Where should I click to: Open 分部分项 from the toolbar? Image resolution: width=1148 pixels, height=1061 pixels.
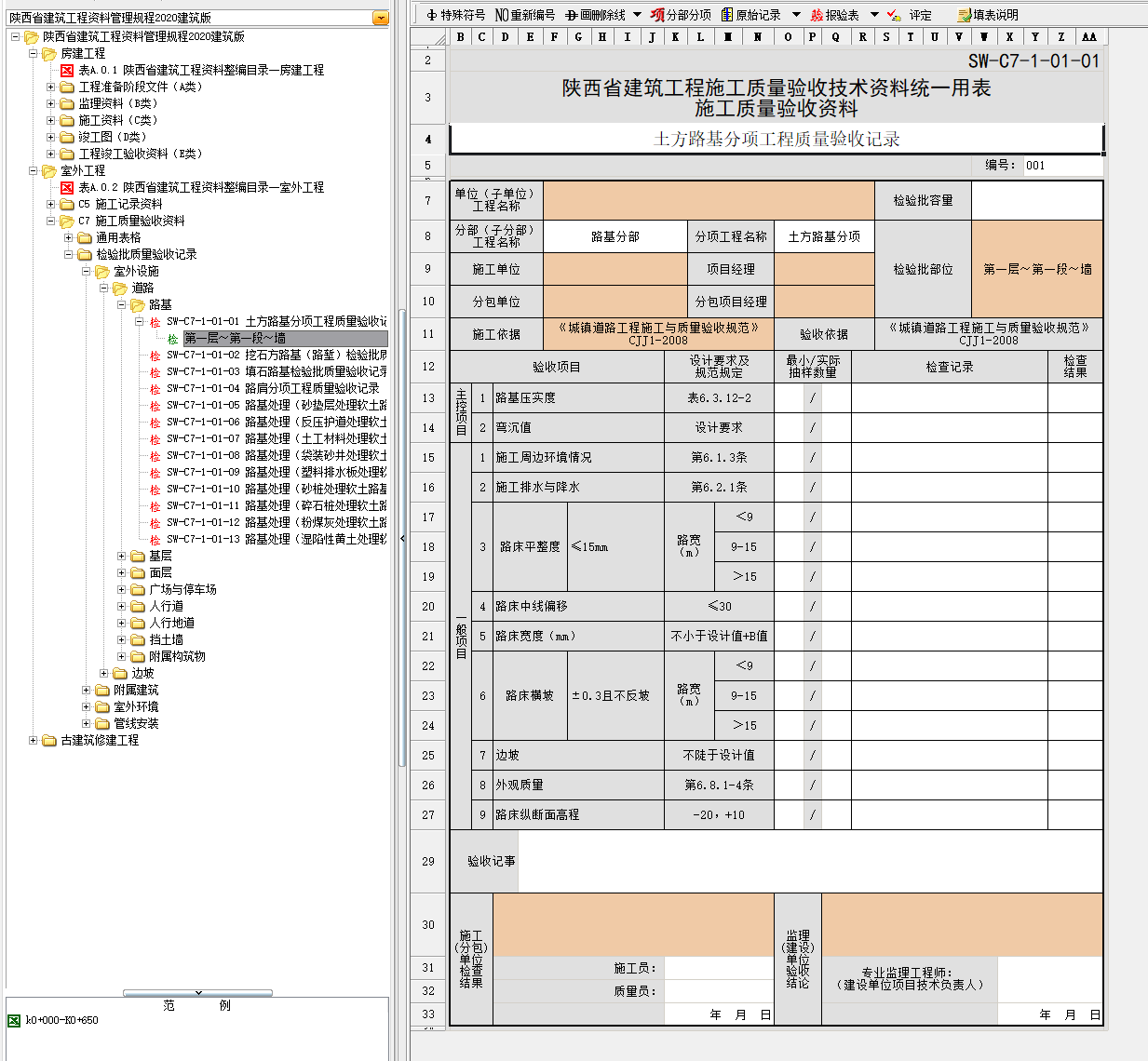(x=681, y=15)
